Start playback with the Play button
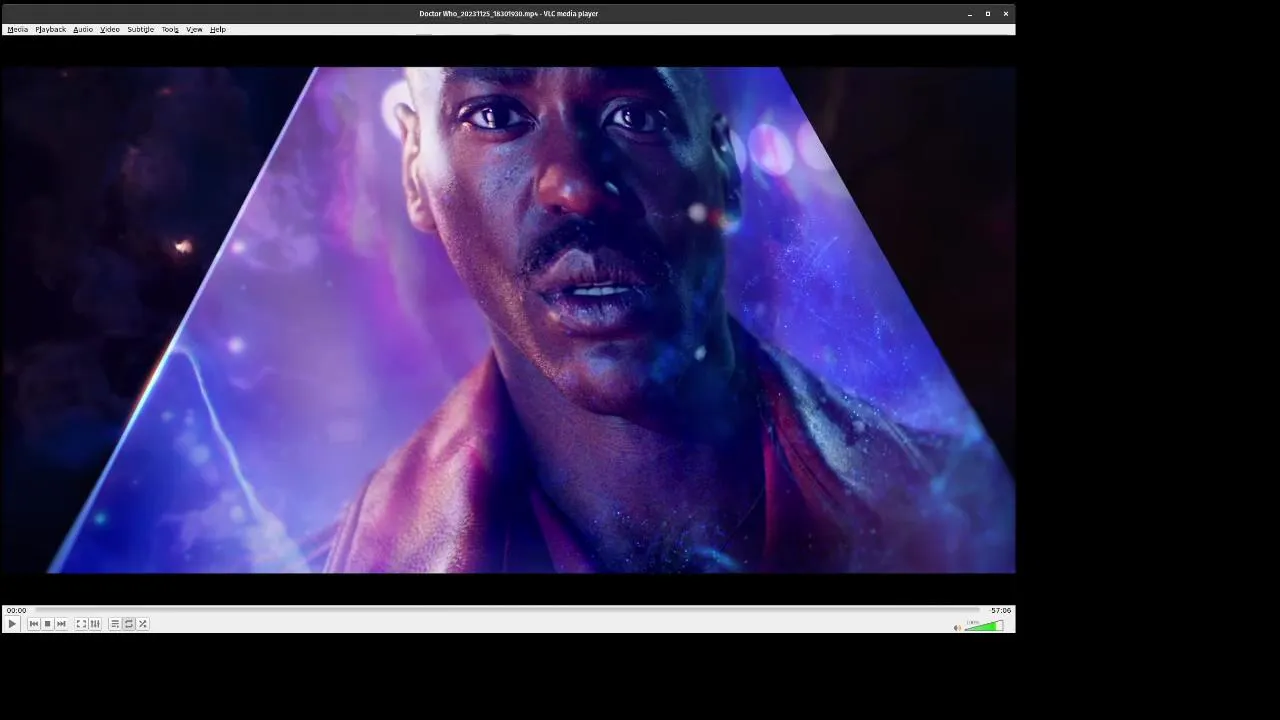This screenshot has width=1280, height=720. pos(12,624)
